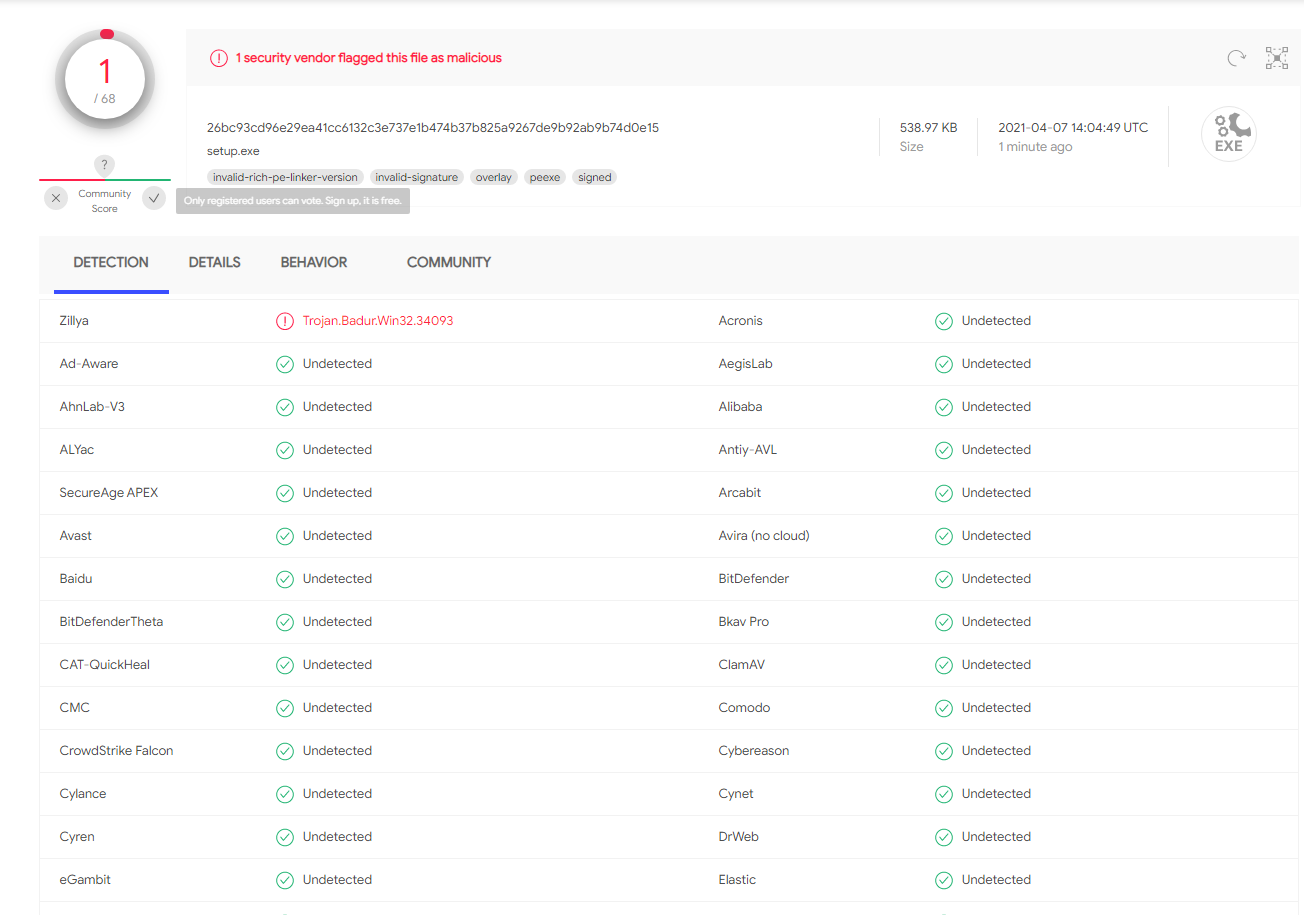Viewport: 1304px width, 915px height.
Task: Click the green check icon for eGambit
Action: pos(285,880)
